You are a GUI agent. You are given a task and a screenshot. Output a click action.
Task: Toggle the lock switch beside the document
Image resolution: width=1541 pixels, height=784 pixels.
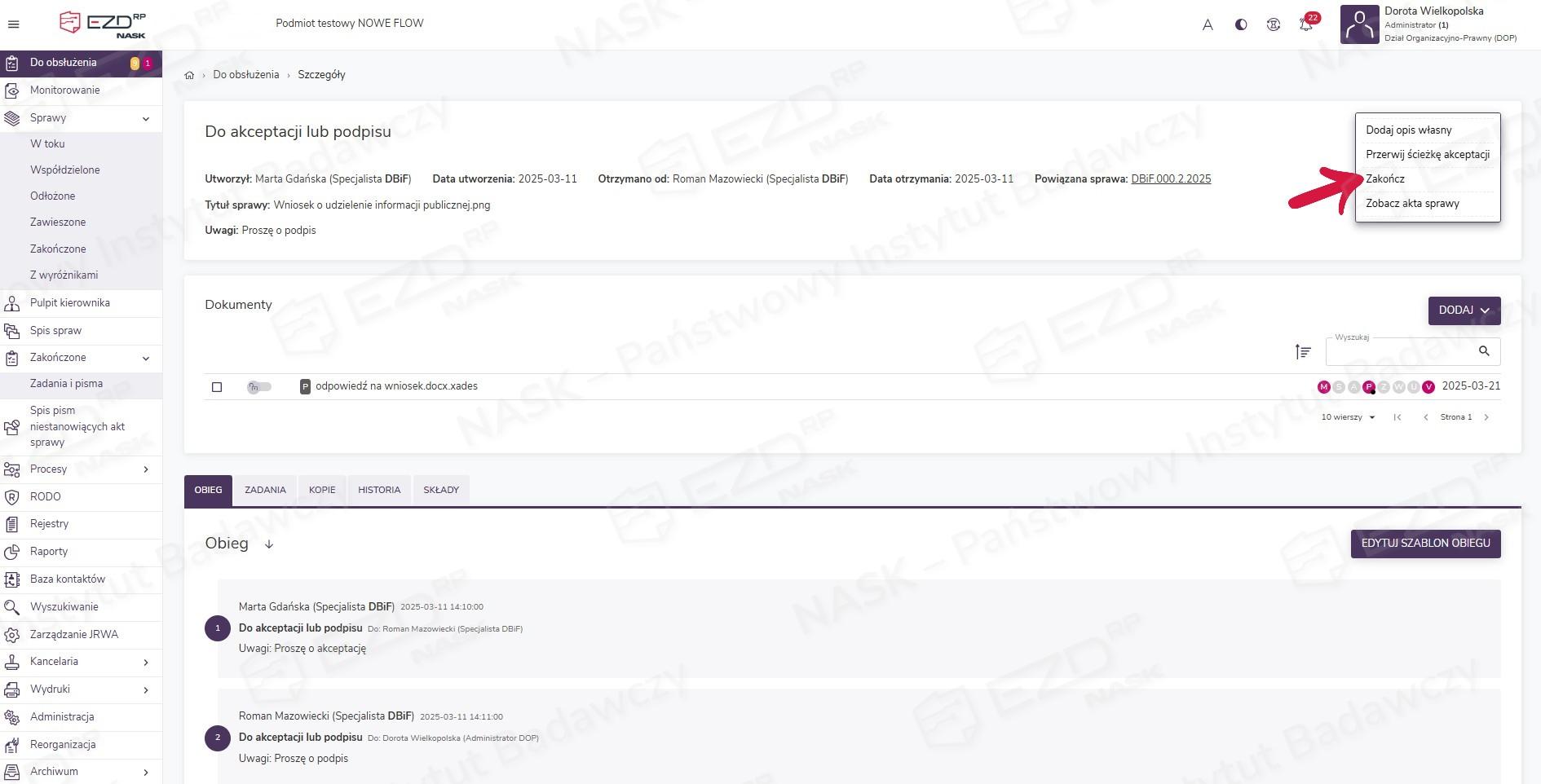coord(259,387)
